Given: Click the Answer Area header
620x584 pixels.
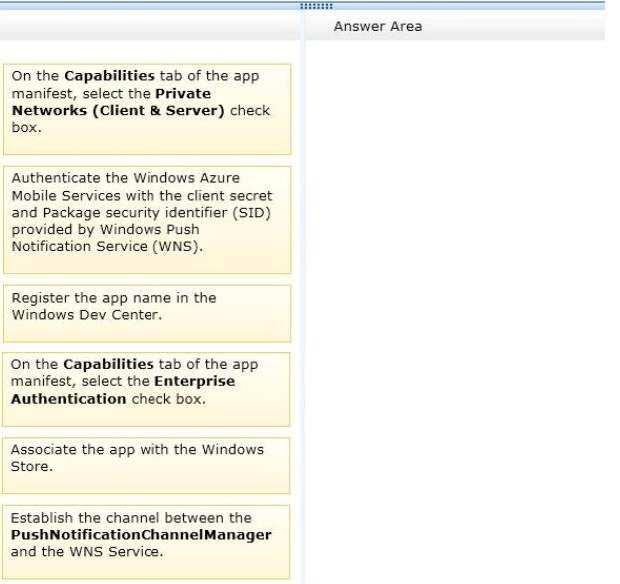Looking at the screenshot, I should [x=378, y=26].
